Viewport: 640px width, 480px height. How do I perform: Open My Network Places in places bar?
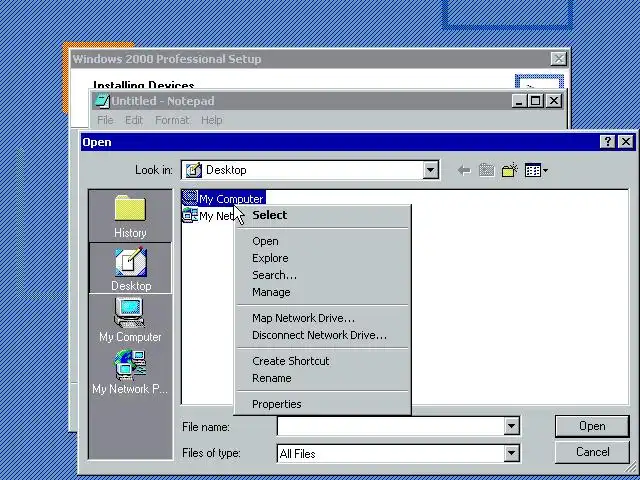(130, 371)
